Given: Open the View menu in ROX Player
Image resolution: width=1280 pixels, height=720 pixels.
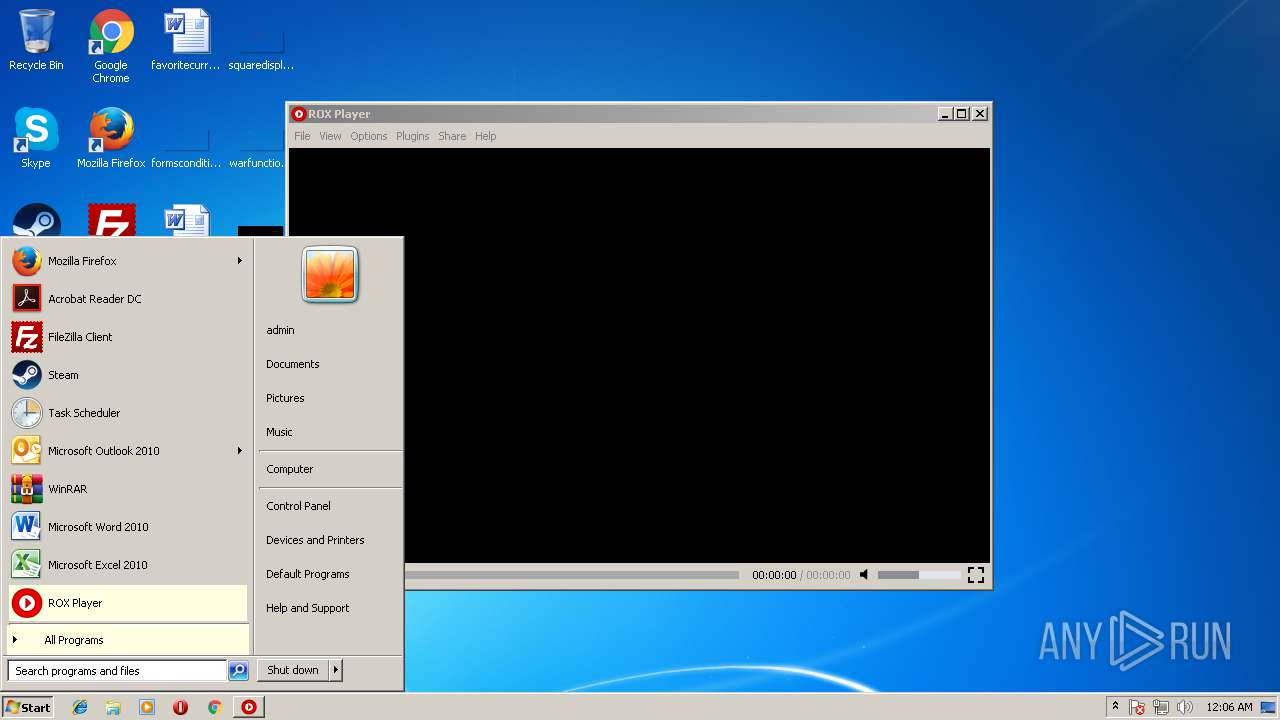Looking at the screenshot, I should click(330, 136).
